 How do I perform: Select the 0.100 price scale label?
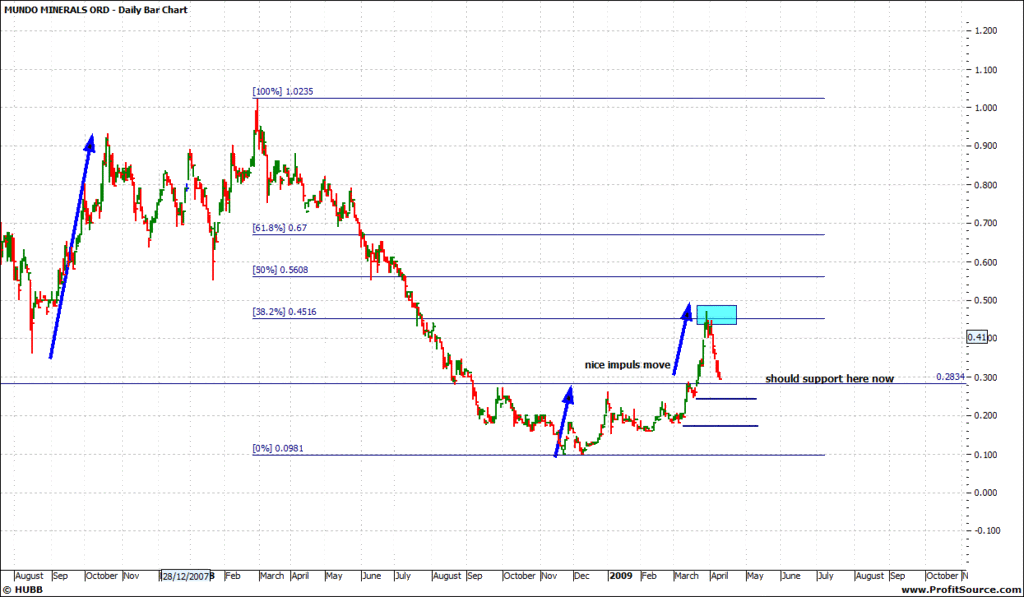985,455
